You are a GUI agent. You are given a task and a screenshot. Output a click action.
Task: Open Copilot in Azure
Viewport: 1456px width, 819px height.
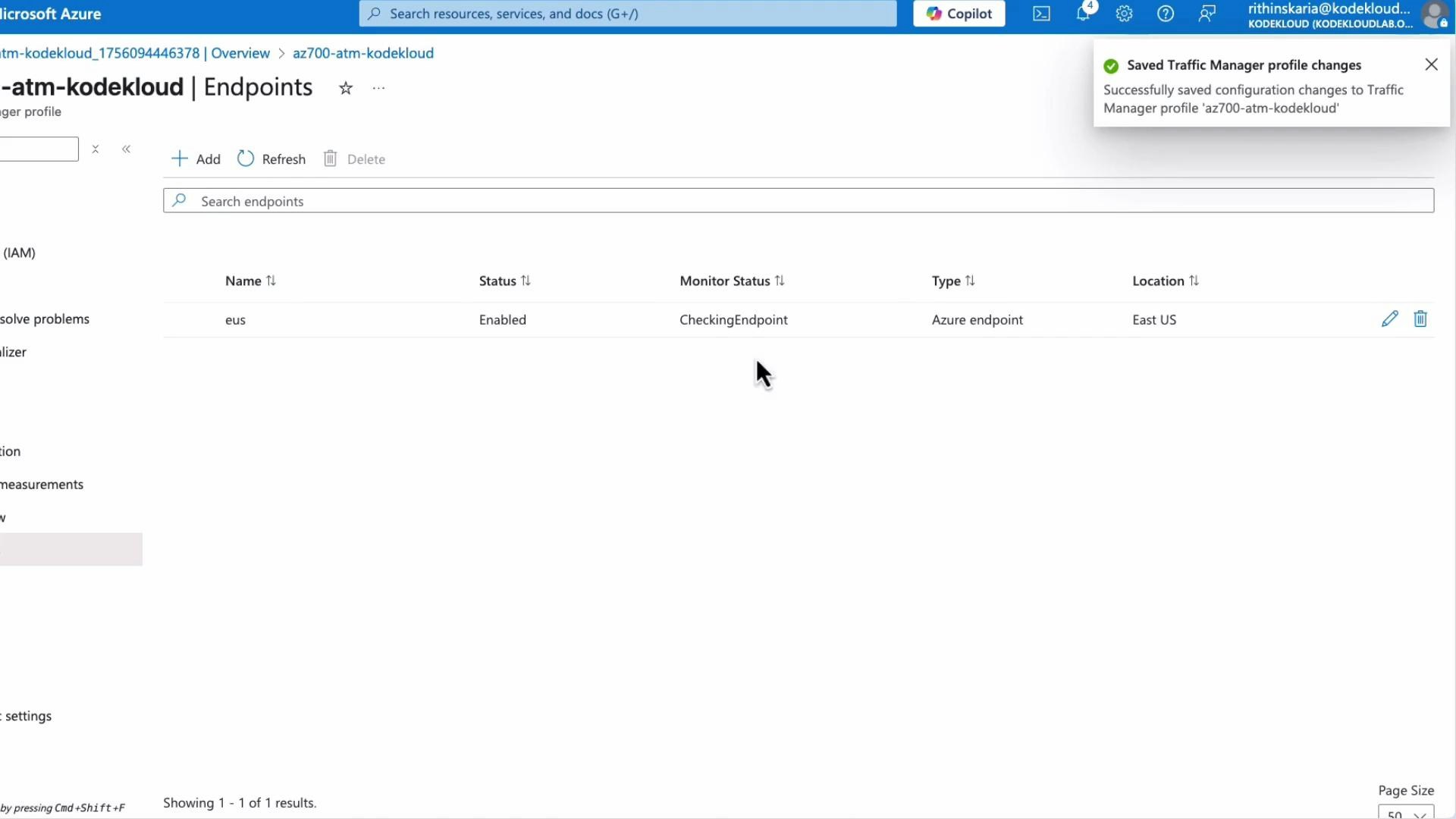tap(958, 13)
